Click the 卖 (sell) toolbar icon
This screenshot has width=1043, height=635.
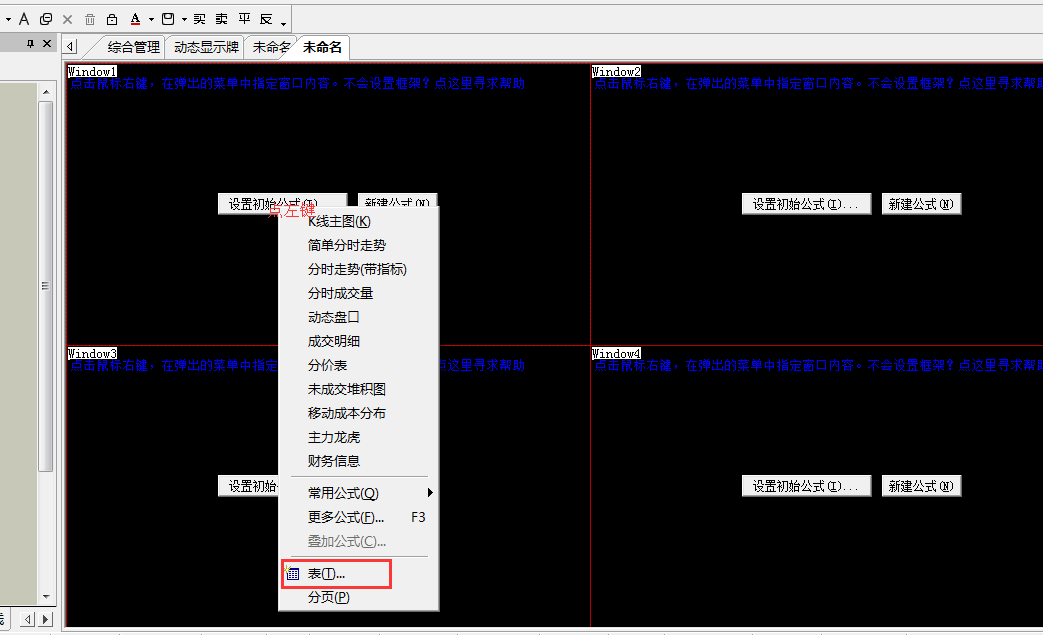pyautogui.click(x=222, y=19)
